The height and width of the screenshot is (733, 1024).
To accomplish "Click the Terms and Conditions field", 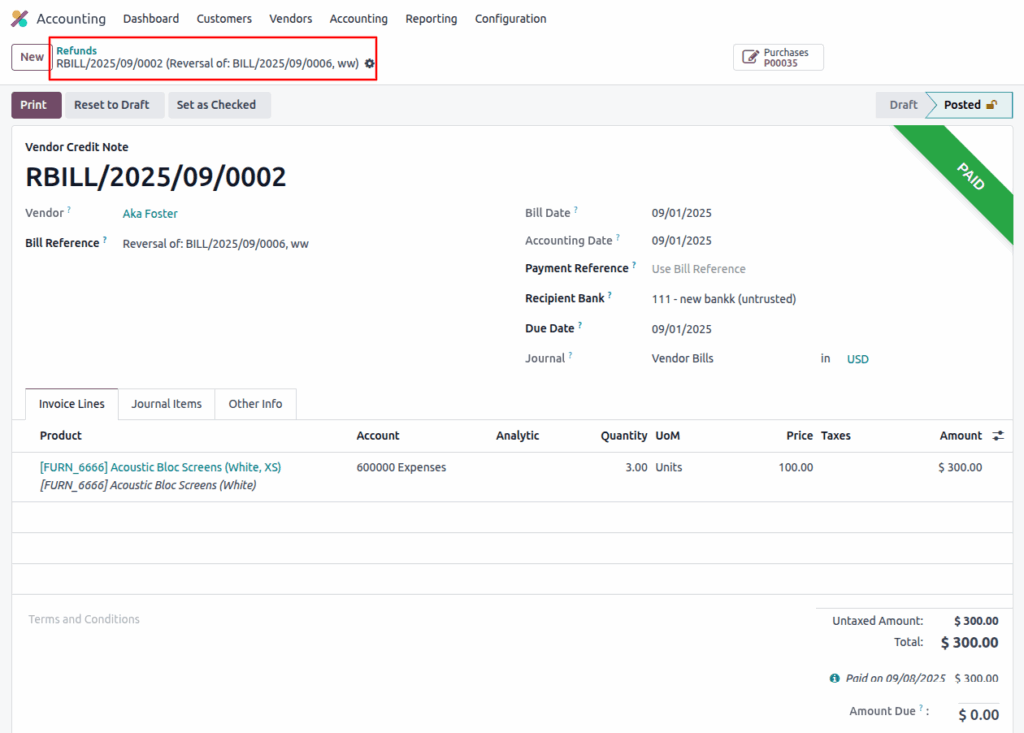I will (84, 619).
